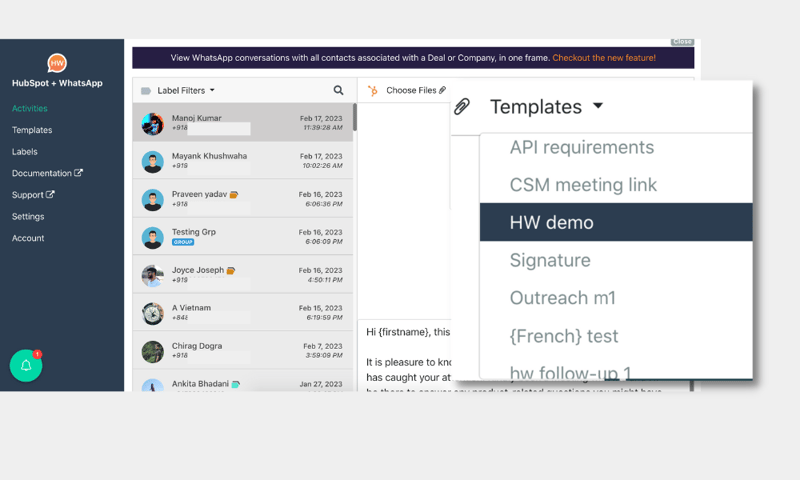
Task: Click the HubSpot sprocket icon
Action: (x=373, y=91)
